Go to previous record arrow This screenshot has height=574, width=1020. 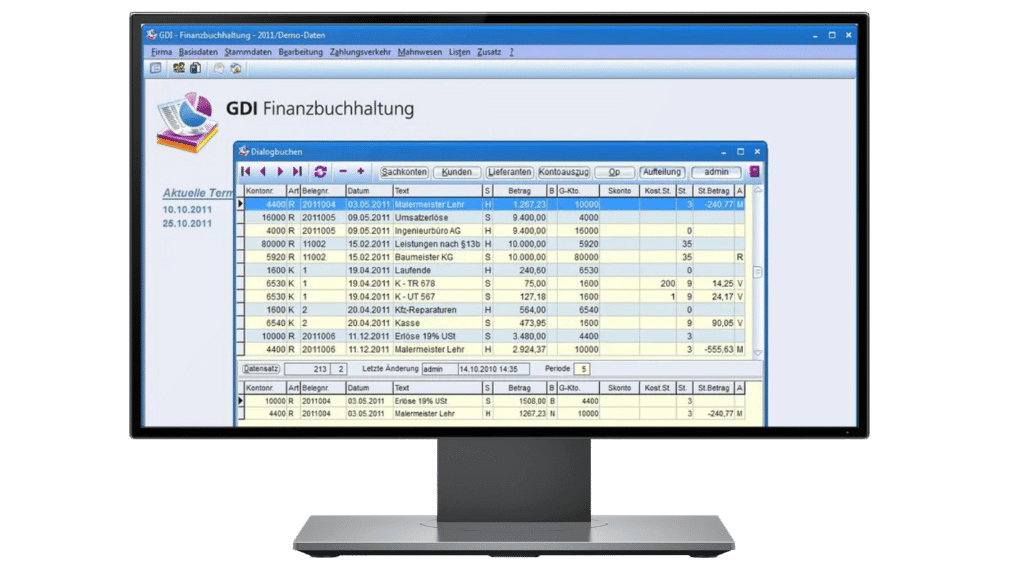[x=263, y=171]
